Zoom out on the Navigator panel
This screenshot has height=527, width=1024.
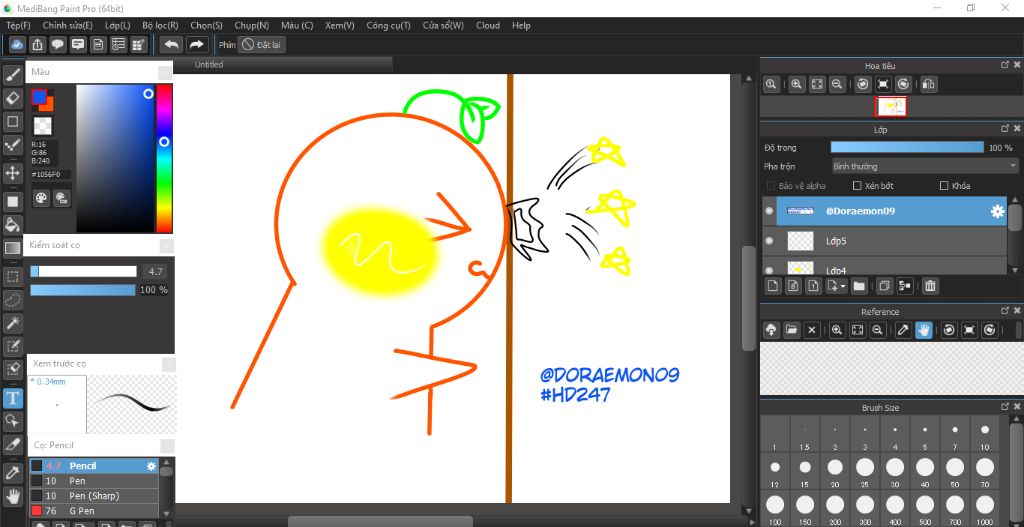click(837, 84)
